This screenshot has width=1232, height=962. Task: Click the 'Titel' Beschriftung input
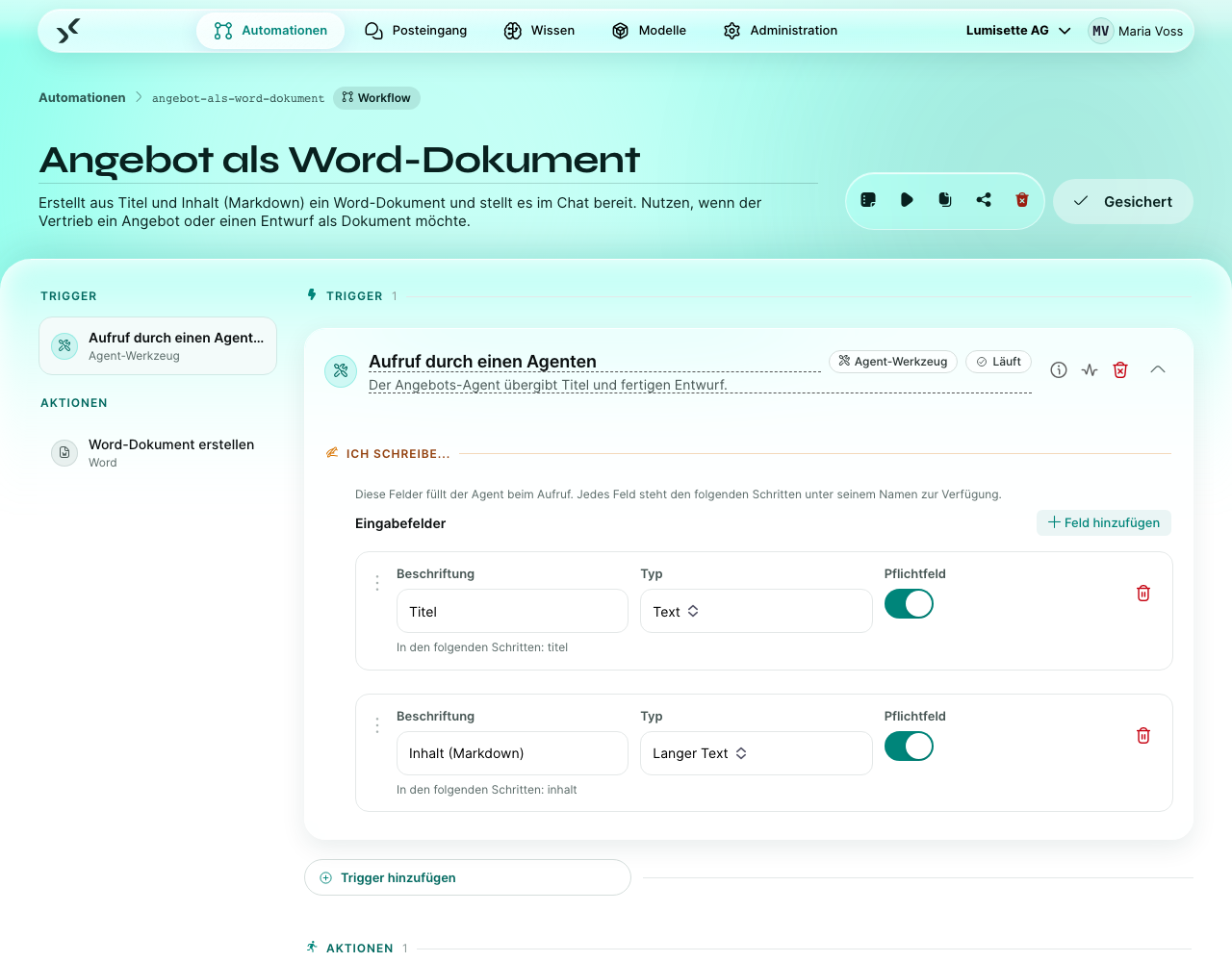pyautogui.click(x=512, y=611)
